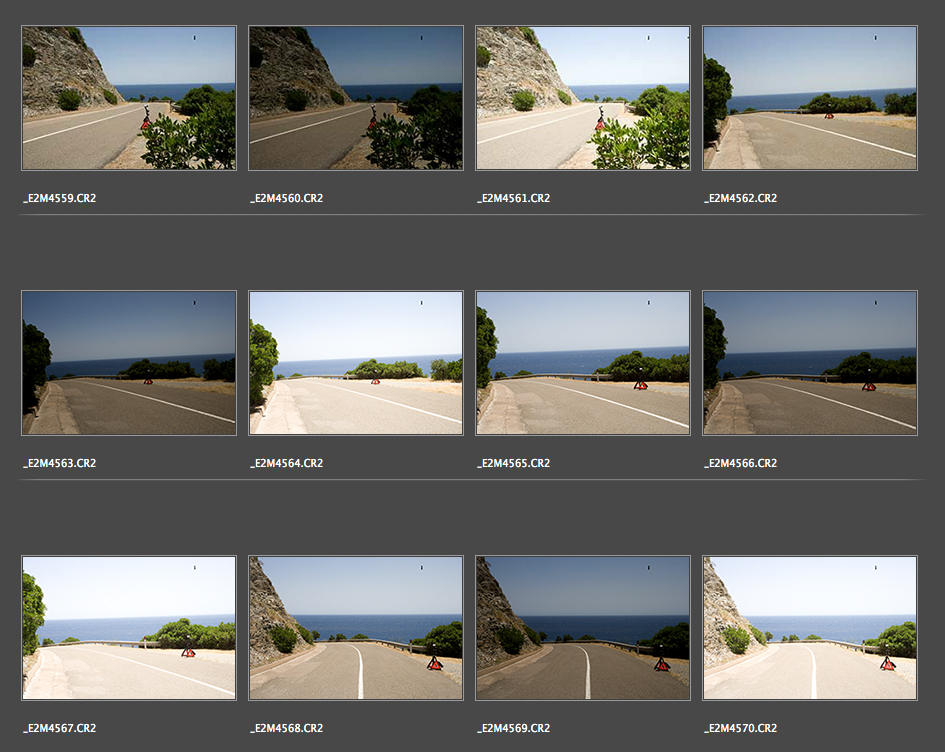
Task: Click the _E2M4568.CR2 filename label
Action: [x=286, y=728]
